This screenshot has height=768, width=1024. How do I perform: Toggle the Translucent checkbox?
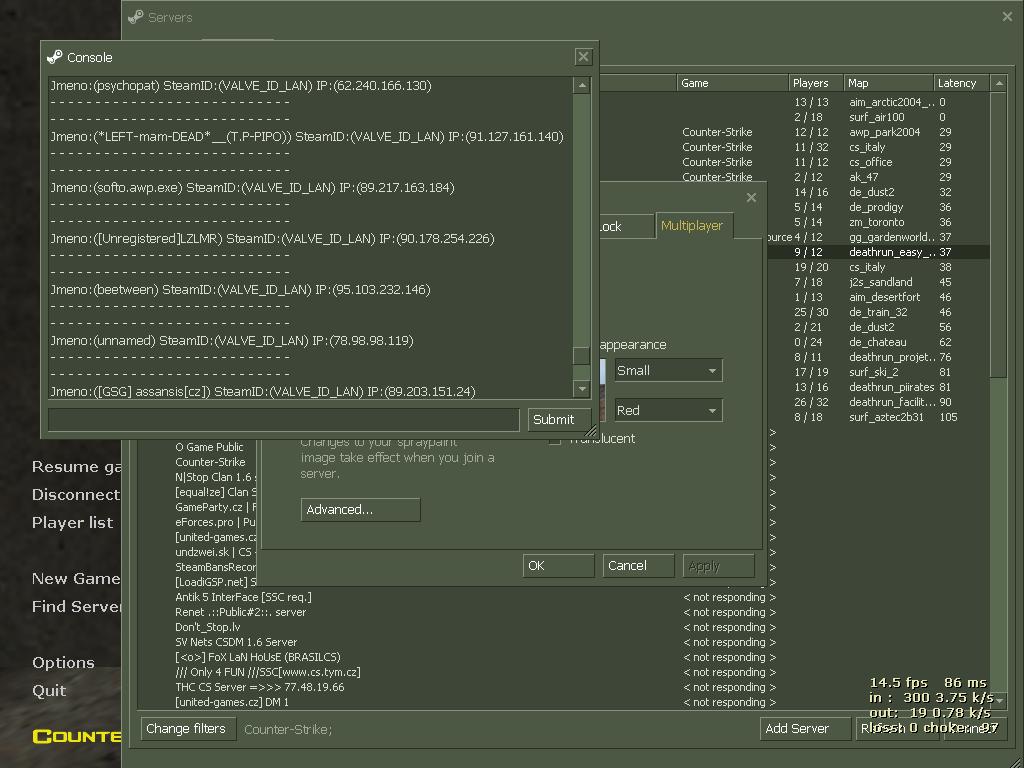[x=555, y=440]
